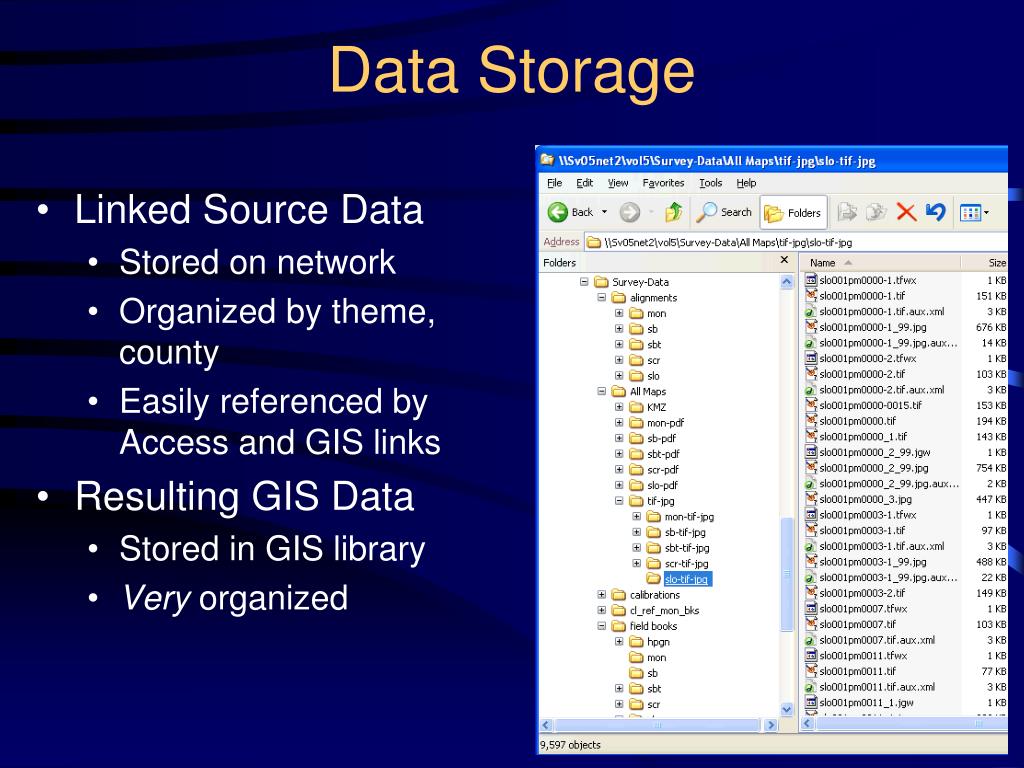Select the cl_ref_mon_bks folder
This screenshot has width=1024, height=768.
point(664,611)
